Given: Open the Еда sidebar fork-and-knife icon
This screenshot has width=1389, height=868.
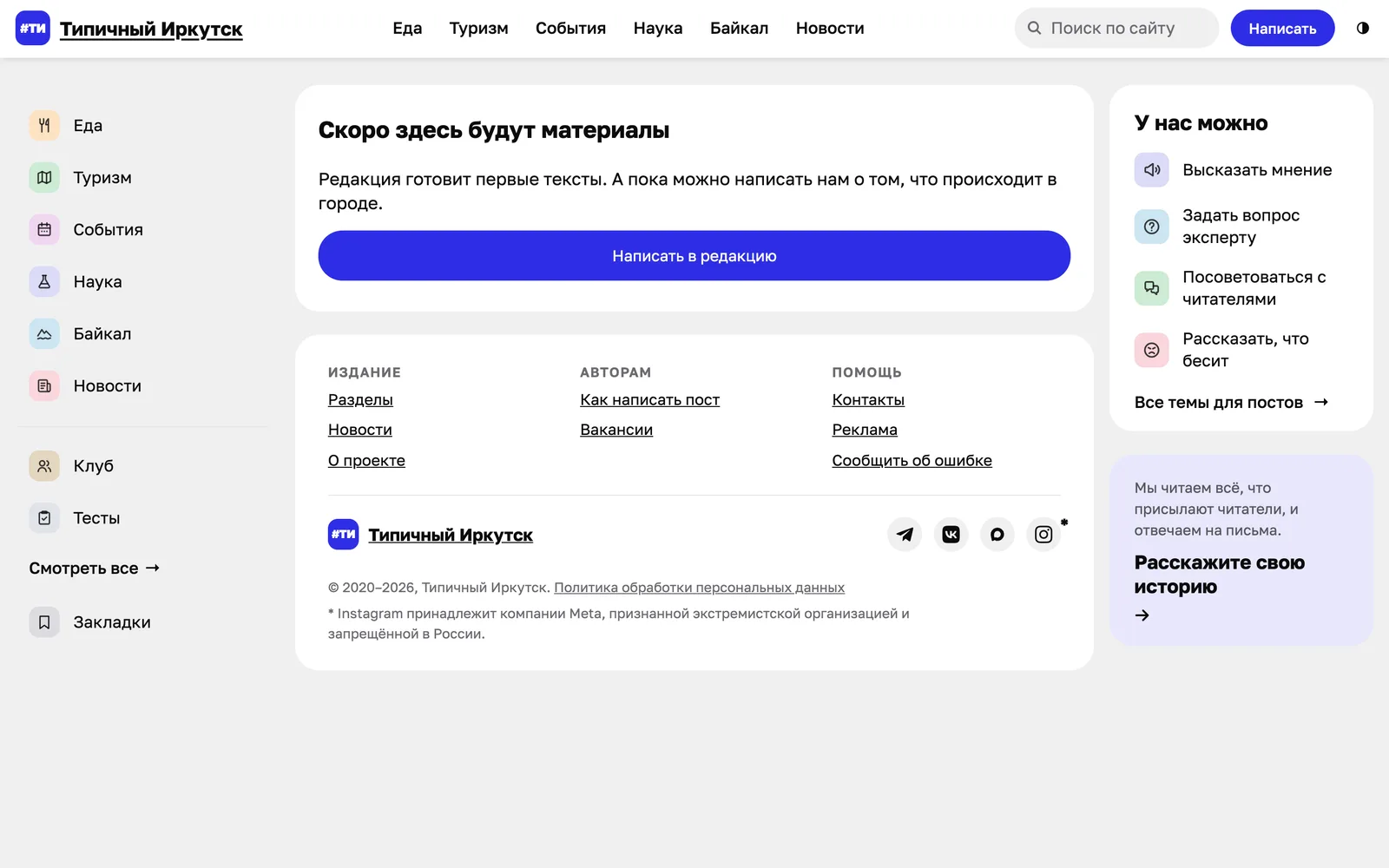Looking at the screenshot, I should coord(44,125).
